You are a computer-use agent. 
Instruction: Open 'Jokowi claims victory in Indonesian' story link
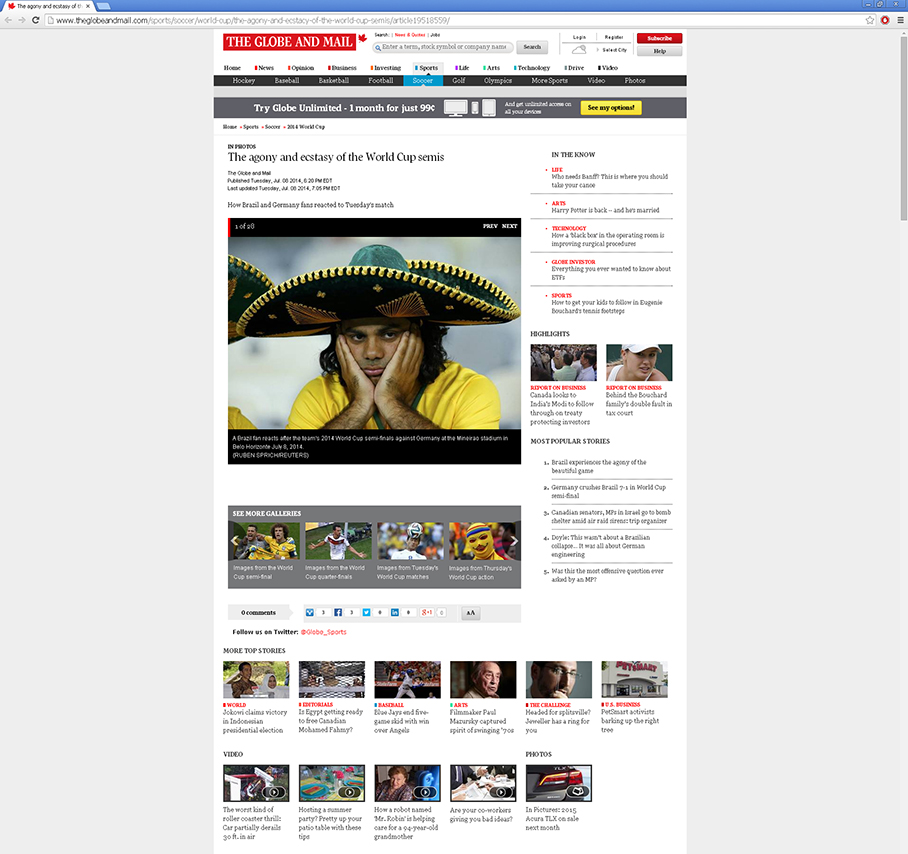[255, 721]
